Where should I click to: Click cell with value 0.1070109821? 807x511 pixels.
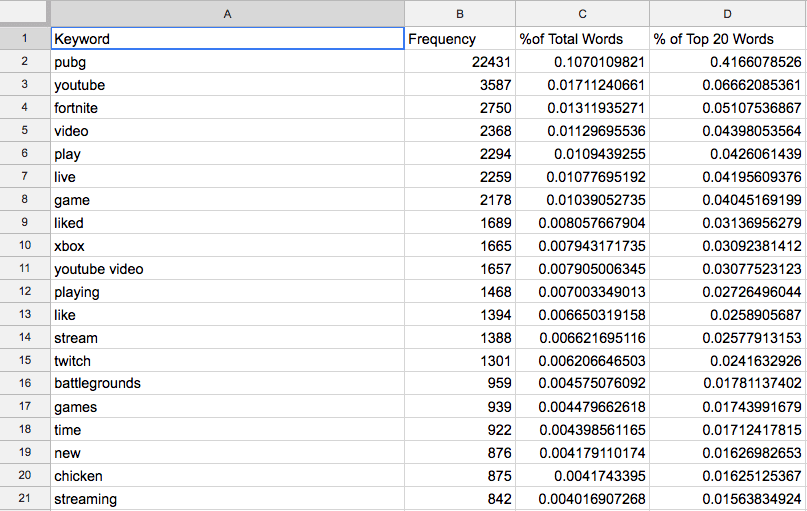[582, 62]
